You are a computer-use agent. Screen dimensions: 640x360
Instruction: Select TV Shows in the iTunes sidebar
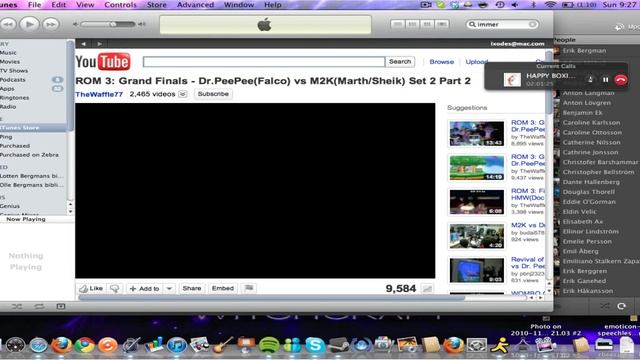point(14,71)
